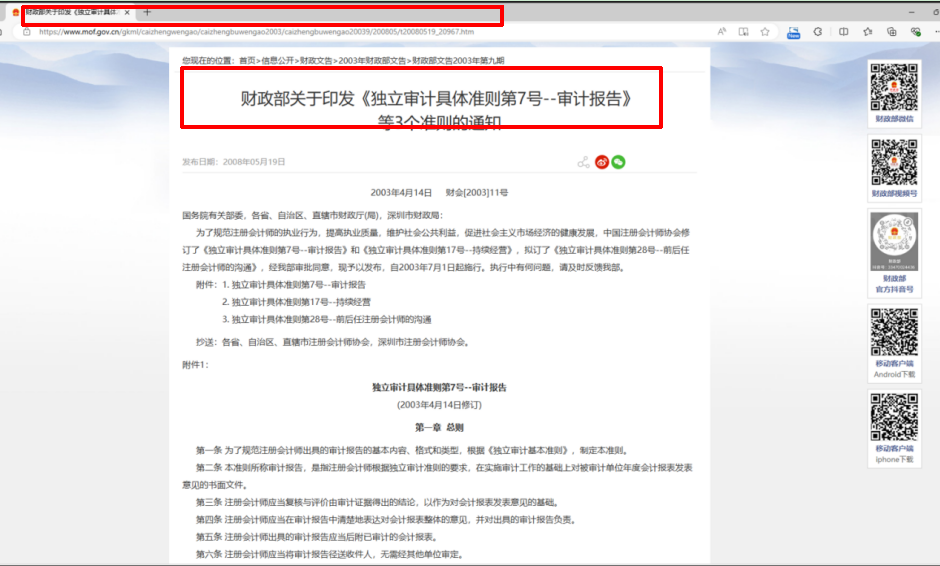Close the current 财政部 browser tab
Viewport: 940px width, 566px height.
pos(127,12)
